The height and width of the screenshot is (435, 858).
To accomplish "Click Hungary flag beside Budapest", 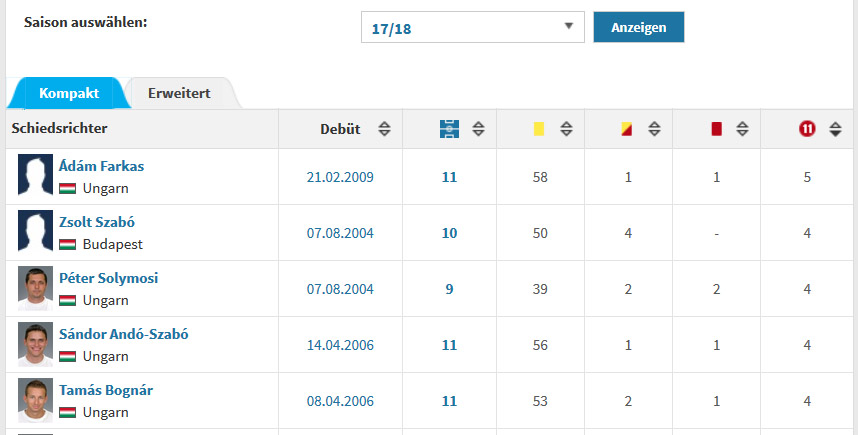I will 67,245.
